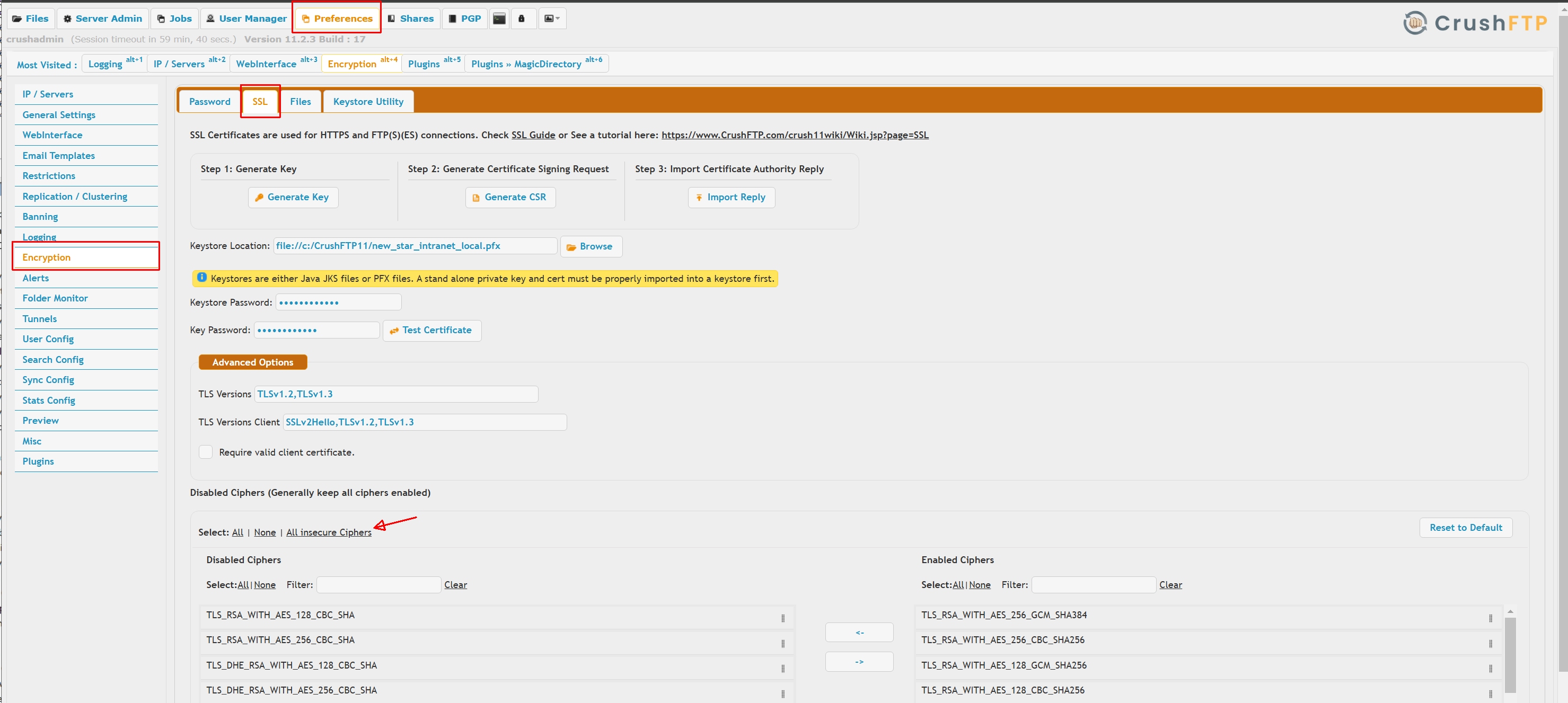Open Tunnels in the sidebar
The height and width of the screenshot is (703, 1568).
click(86, 319)
